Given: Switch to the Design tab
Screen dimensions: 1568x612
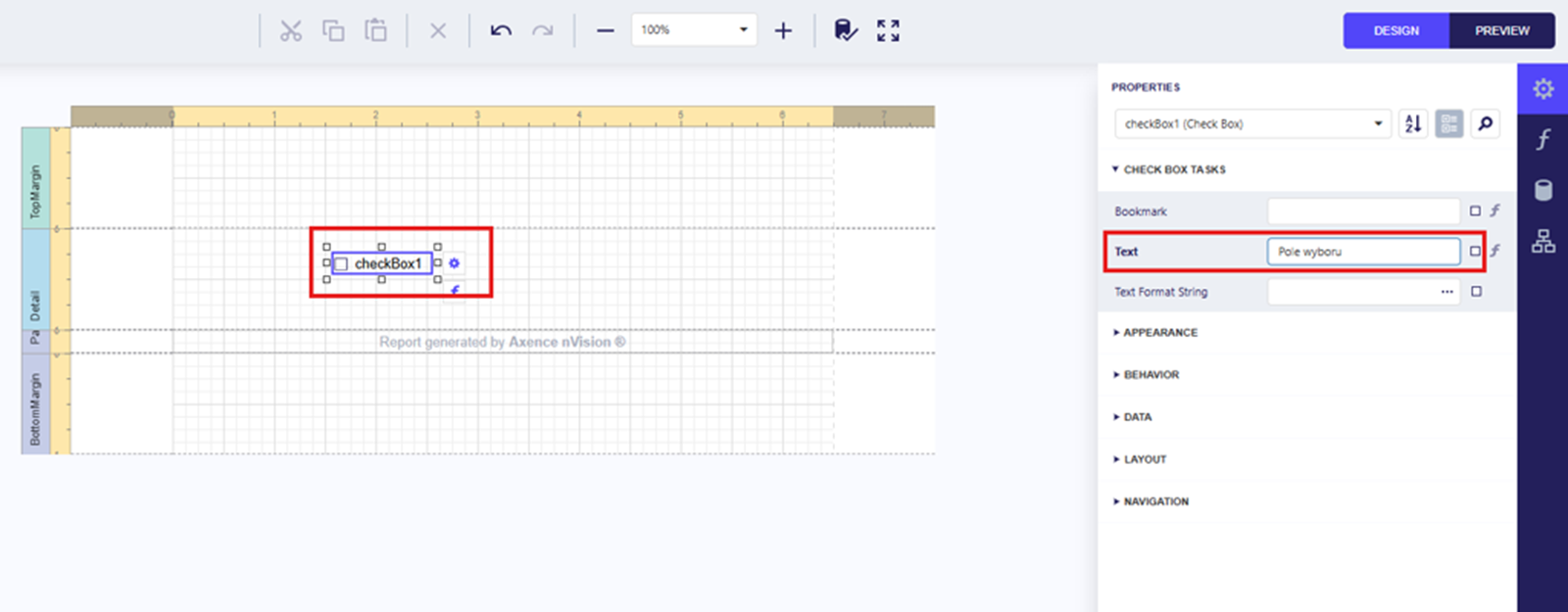Looking at the screenshot, I should pos(1396,30).
